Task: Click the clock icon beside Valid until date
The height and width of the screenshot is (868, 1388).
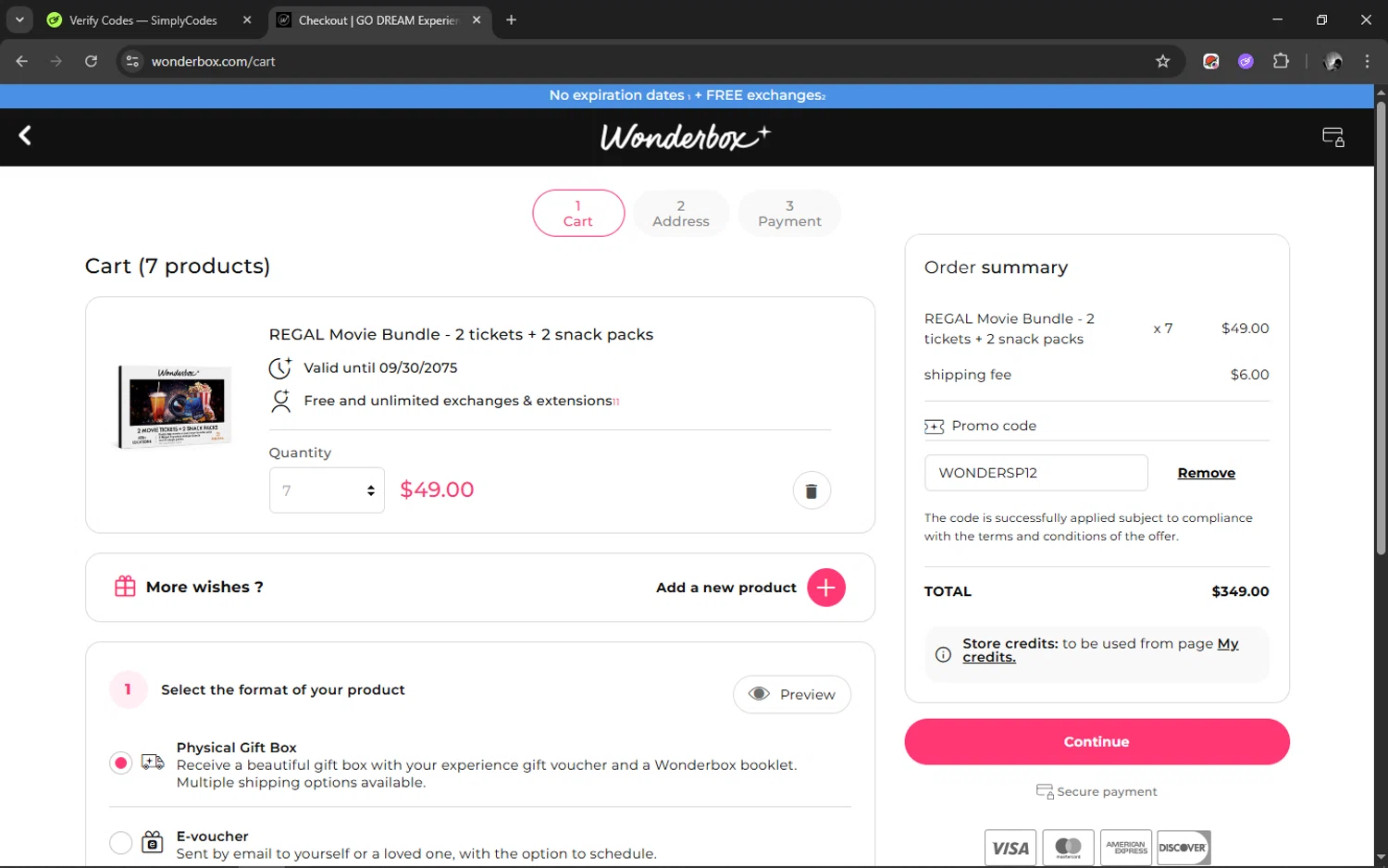Action: pos(280,367)
